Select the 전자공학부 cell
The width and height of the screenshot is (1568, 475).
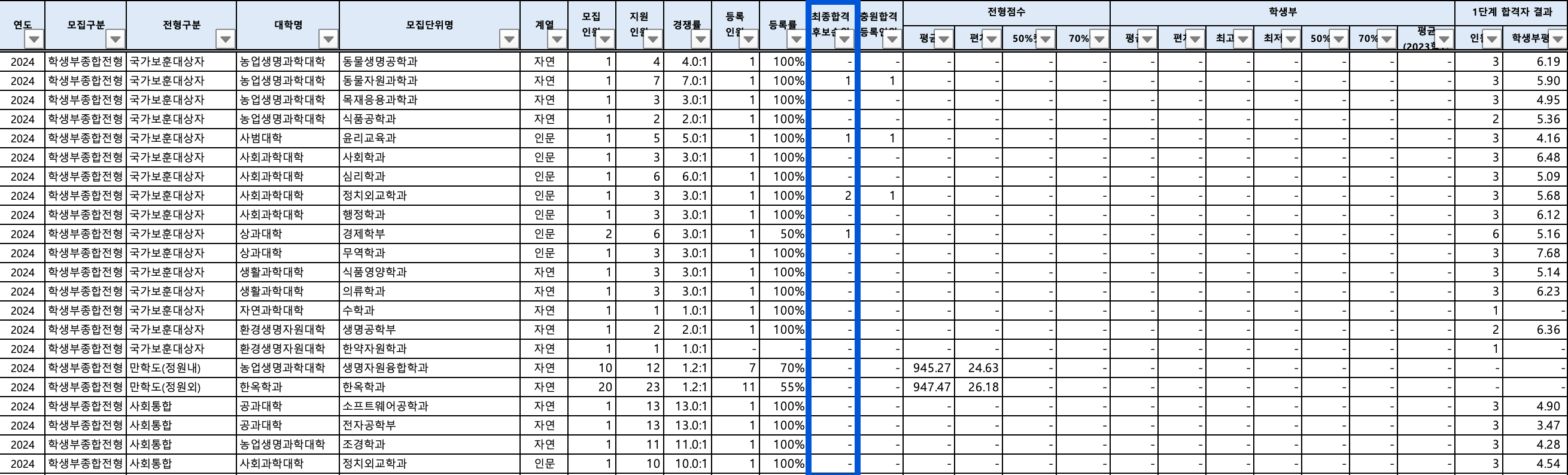430,426
